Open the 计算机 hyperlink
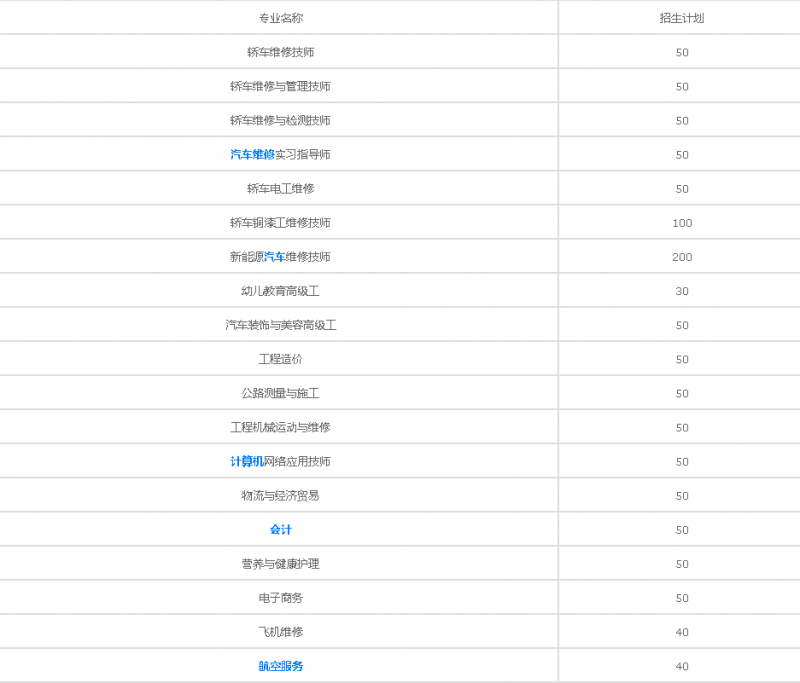Screen dimensions: 800x683 point(246,461)
